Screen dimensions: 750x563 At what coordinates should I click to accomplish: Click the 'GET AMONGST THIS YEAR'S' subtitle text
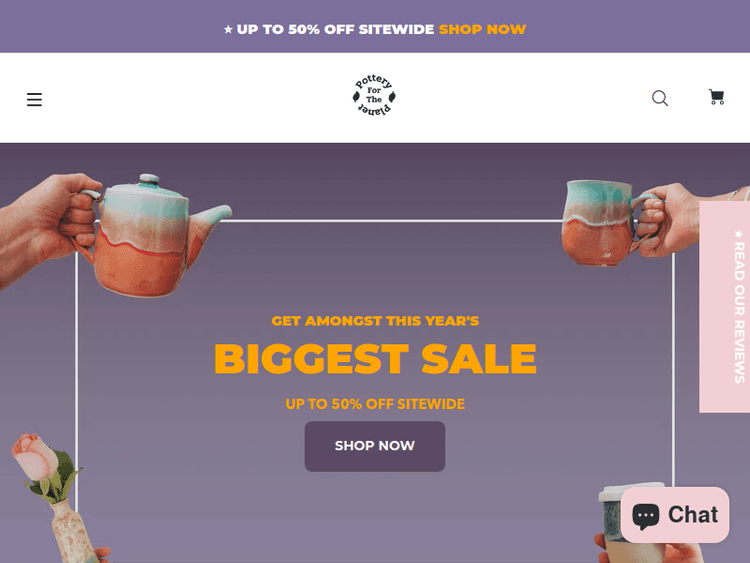point(375,321)
